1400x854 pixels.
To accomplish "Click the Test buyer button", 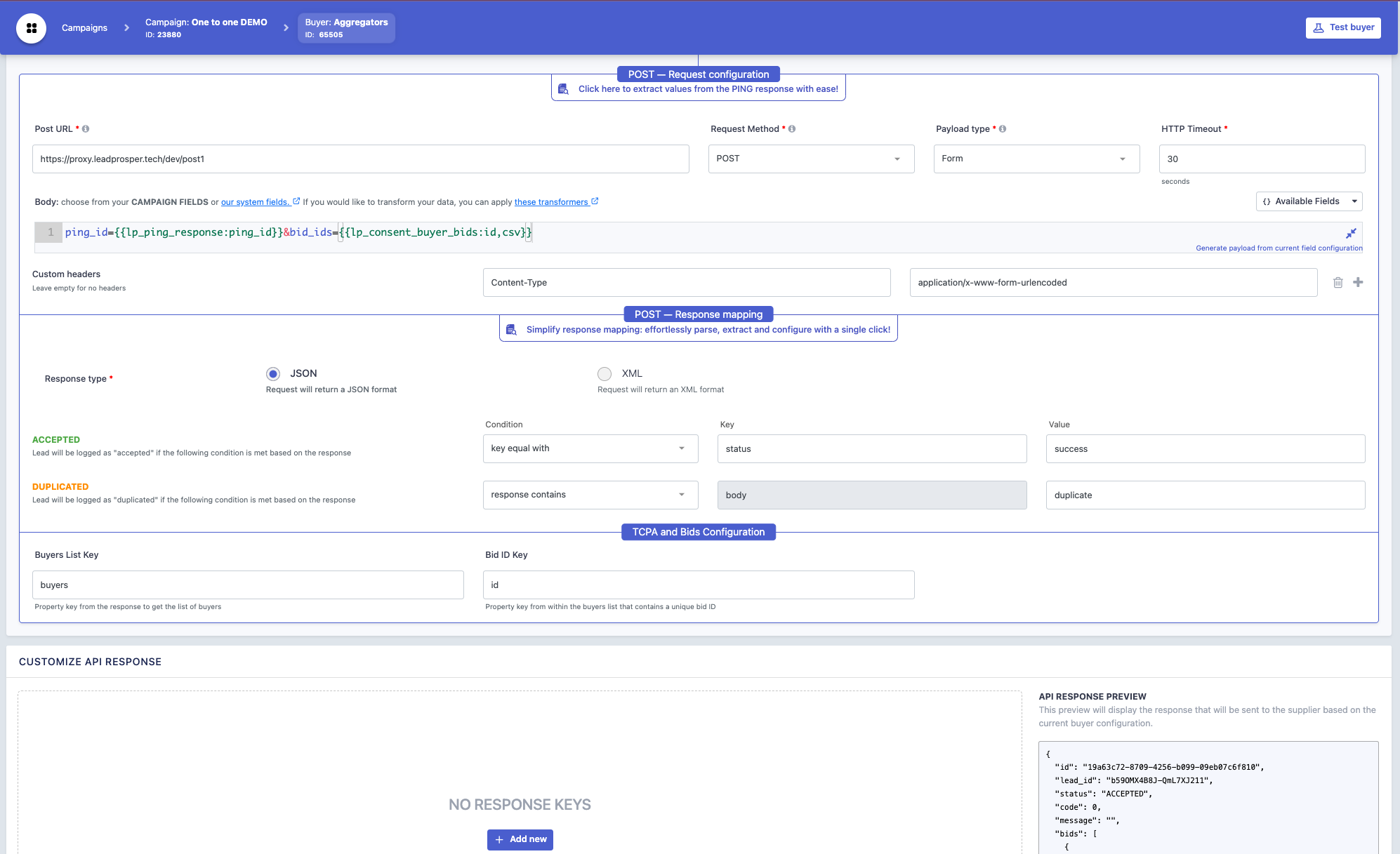I will tap(1342, 28).
